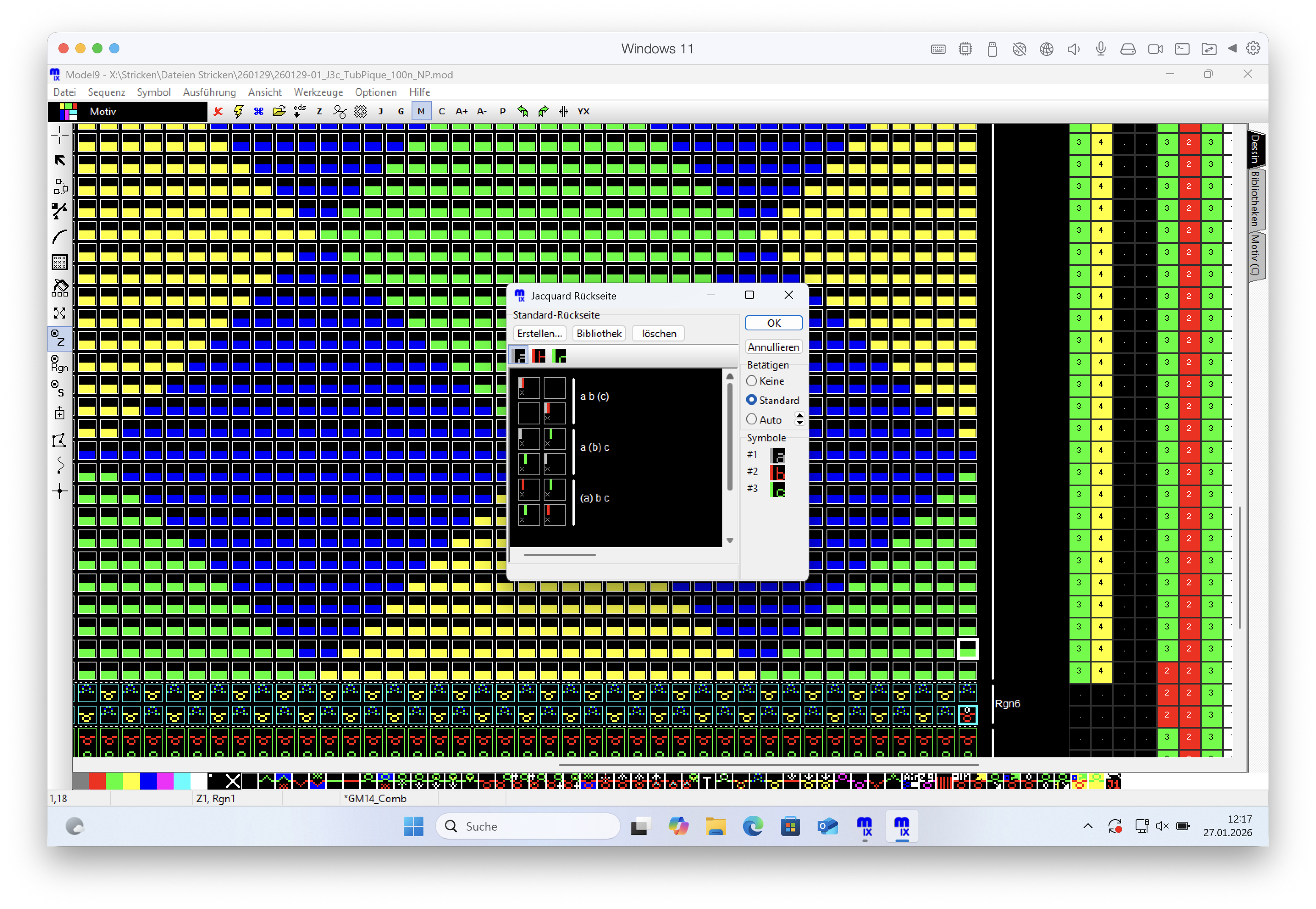Screen dimensions: 1316x909
Task: Pick the magenta swatch in the bottom palette
Action: point(165,781)
